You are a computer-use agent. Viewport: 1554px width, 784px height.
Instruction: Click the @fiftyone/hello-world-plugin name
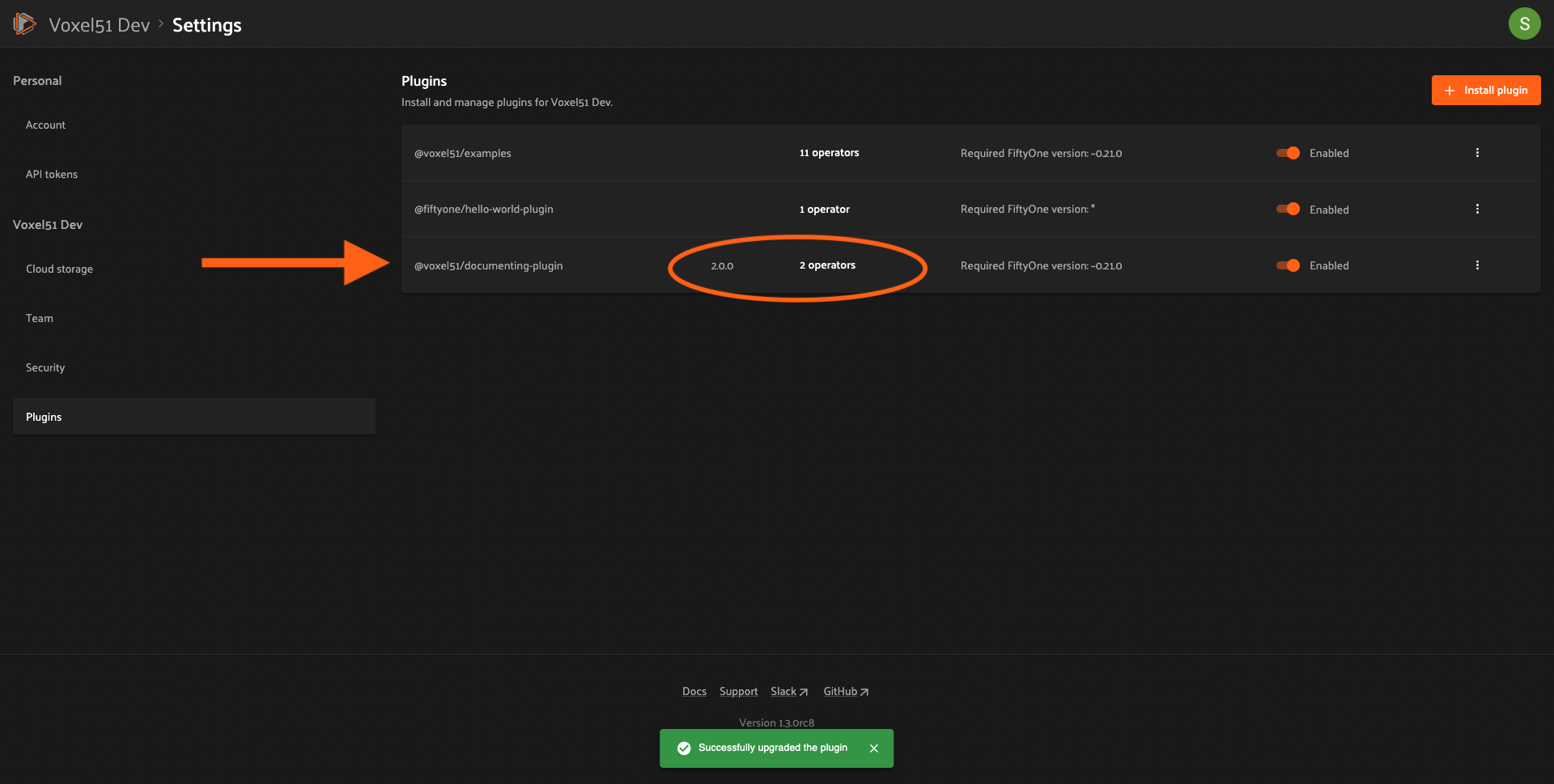pyautogui.click(x=483, y=209)
